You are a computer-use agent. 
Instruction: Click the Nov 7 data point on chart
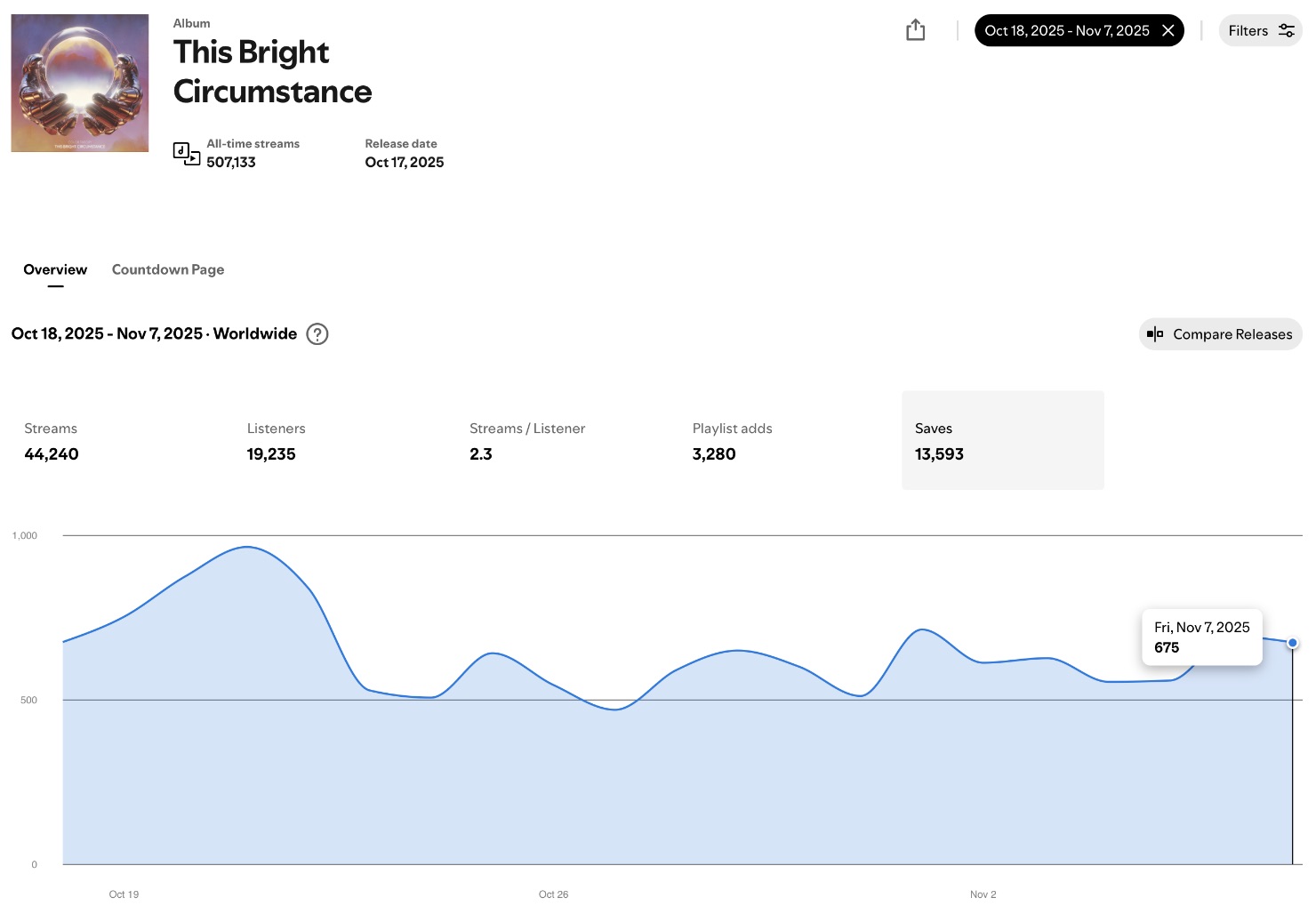1292,643
